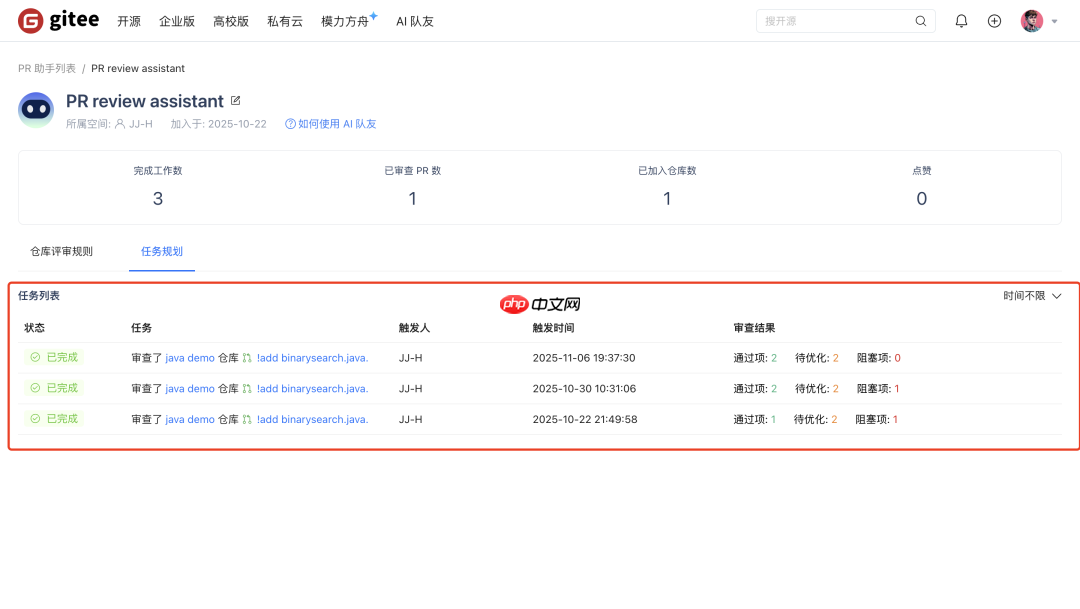This screenshot has width=1080, height=609.
Task: Open the notifications bell icon
Action: 961,20
